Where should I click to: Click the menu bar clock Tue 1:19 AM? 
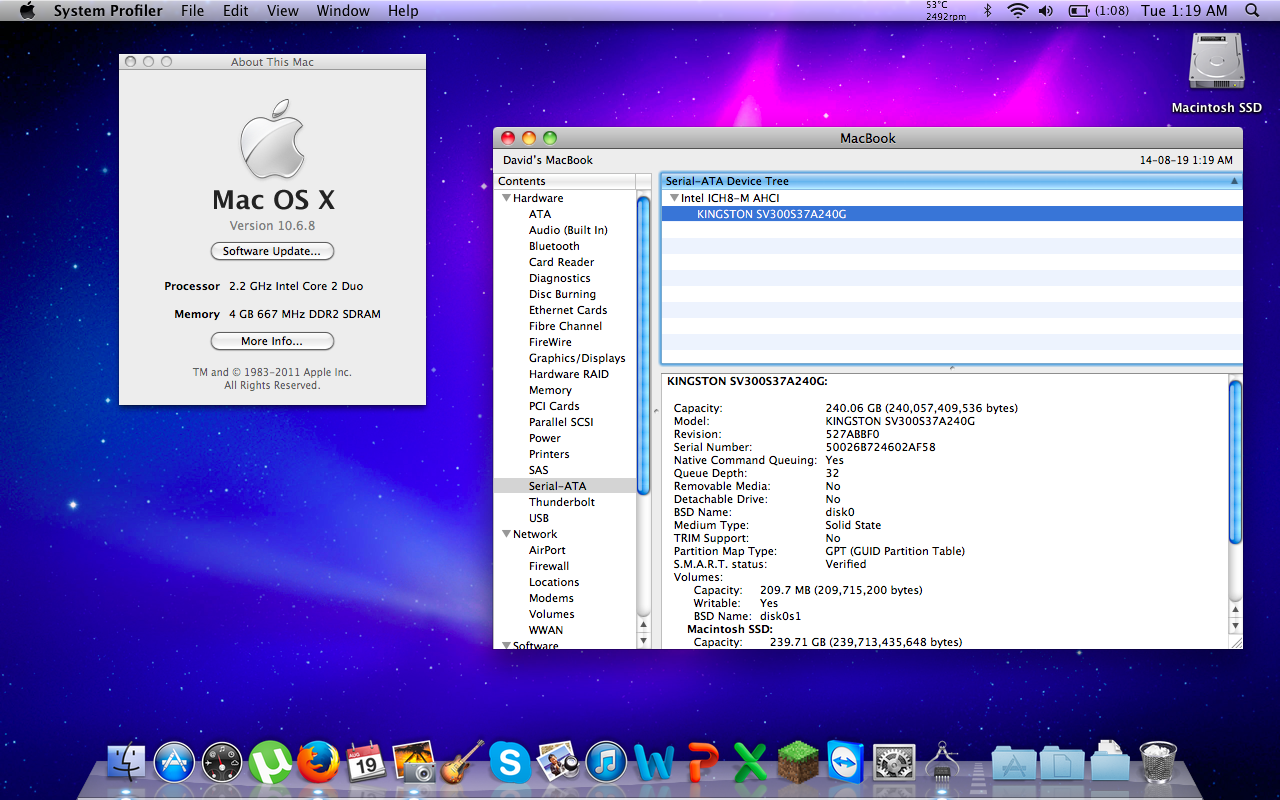point(1184,11)
